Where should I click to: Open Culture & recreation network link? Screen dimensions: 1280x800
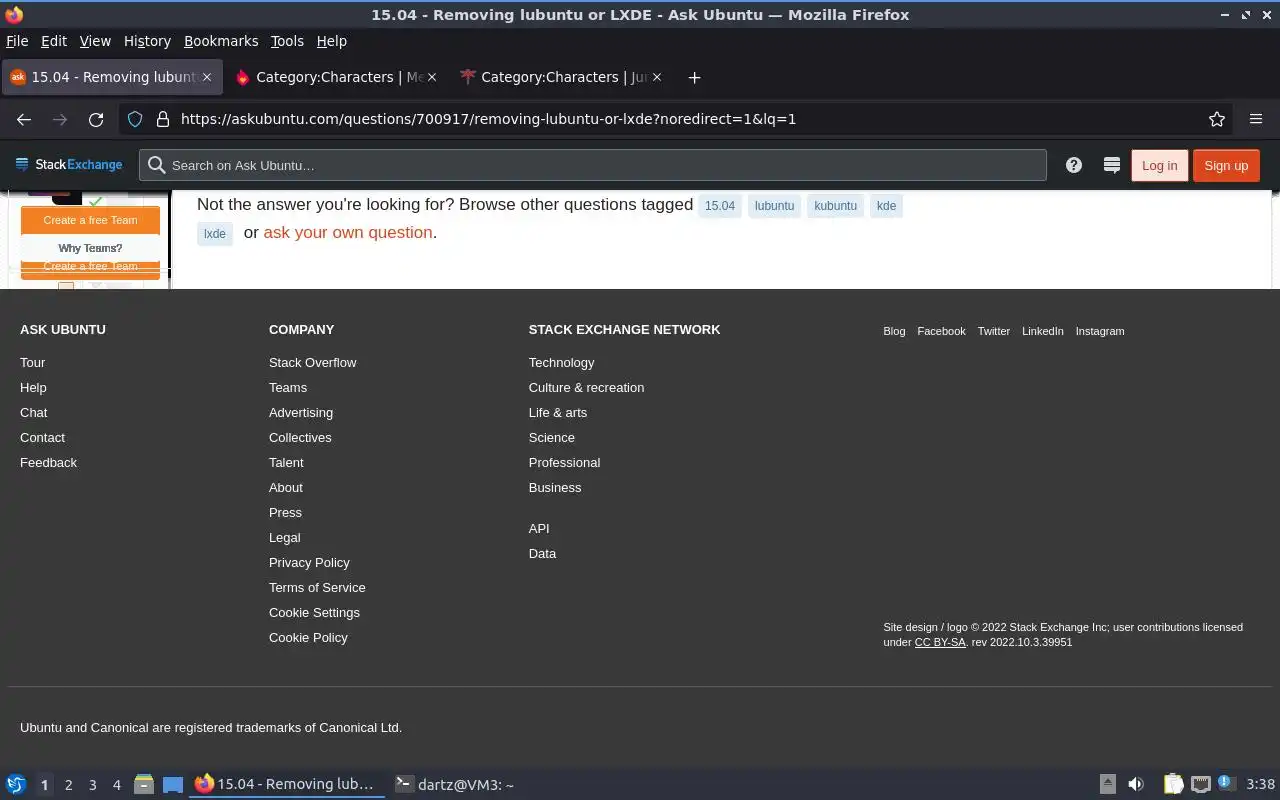(x=586, y=387)
